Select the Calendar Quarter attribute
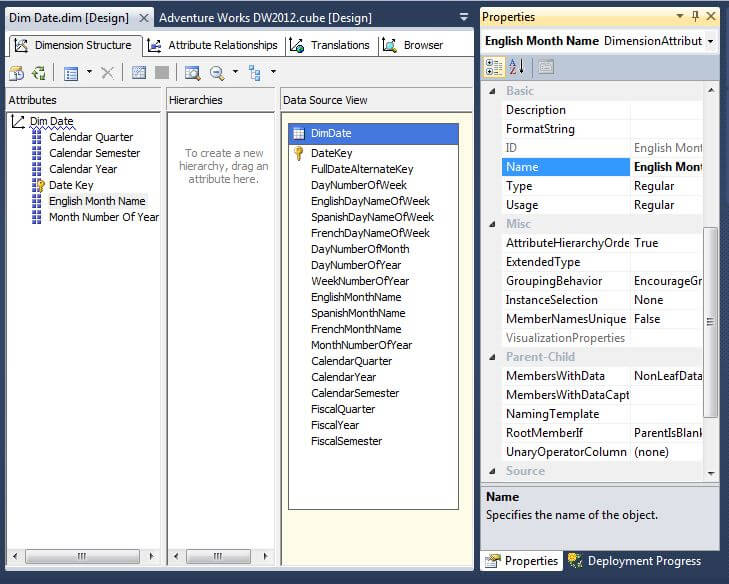The image size is (729, 584). pos(91,137)
